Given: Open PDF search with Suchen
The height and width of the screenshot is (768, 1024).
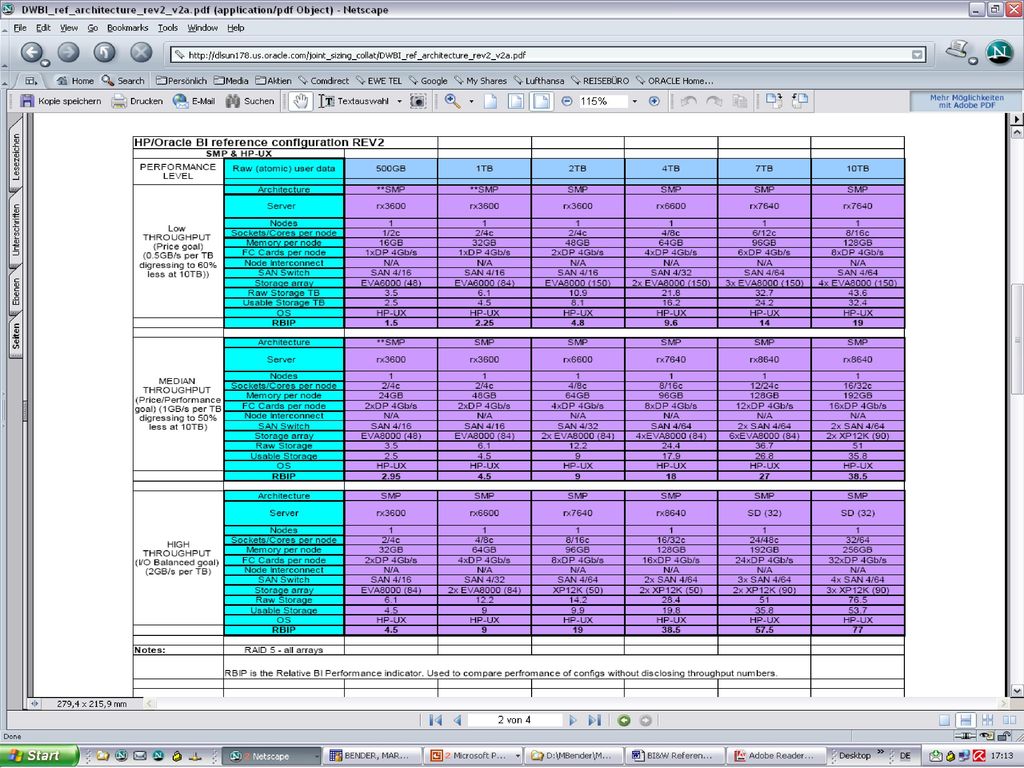Looking at the screenshot, I should (250, 101).
